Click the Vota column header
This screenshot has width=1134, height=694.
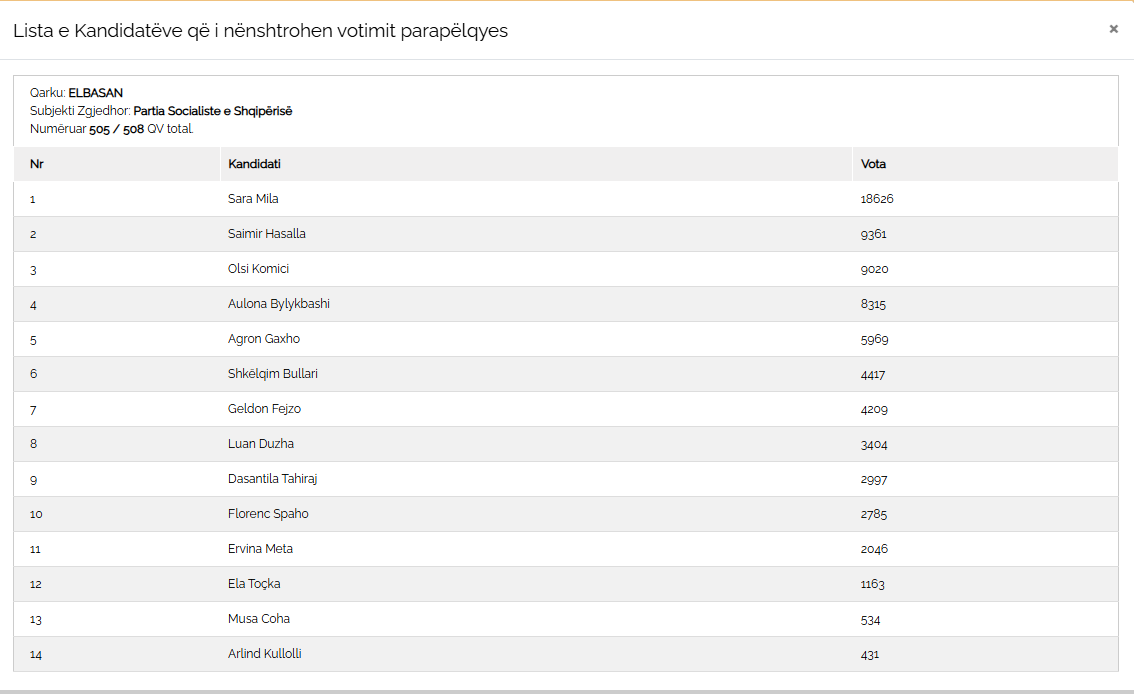(x=873, y=164)
